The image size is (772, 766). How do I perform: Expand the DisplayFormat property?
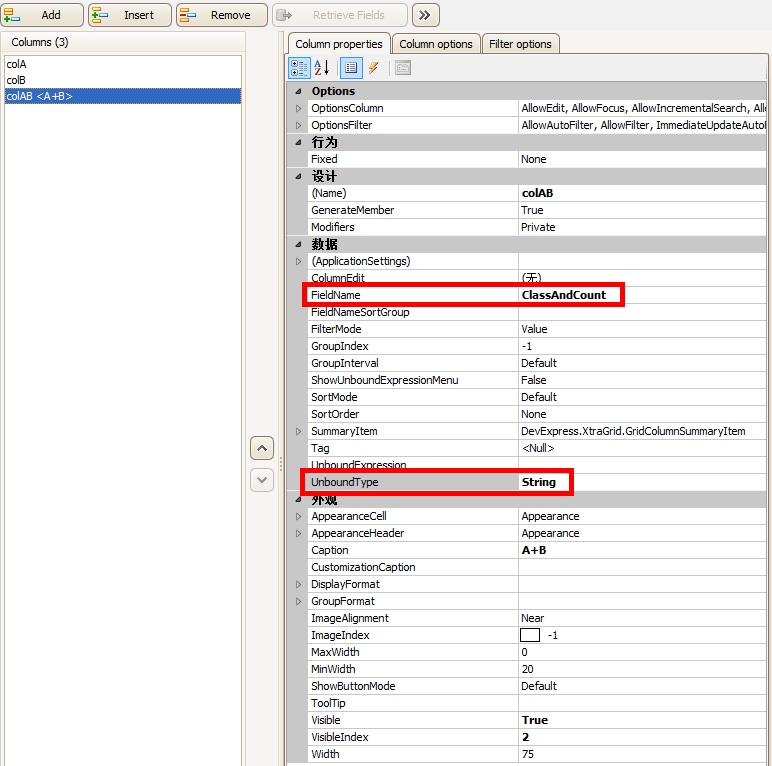pyautogui.click(x=298, y=584)
